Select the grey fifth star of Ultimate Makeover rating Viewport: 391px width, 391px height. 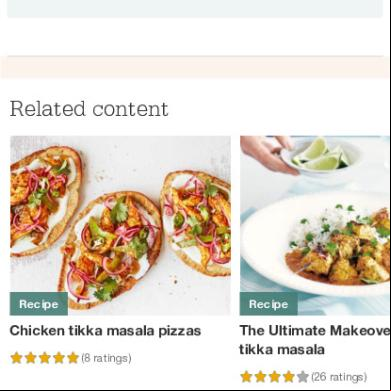[303, 377]
